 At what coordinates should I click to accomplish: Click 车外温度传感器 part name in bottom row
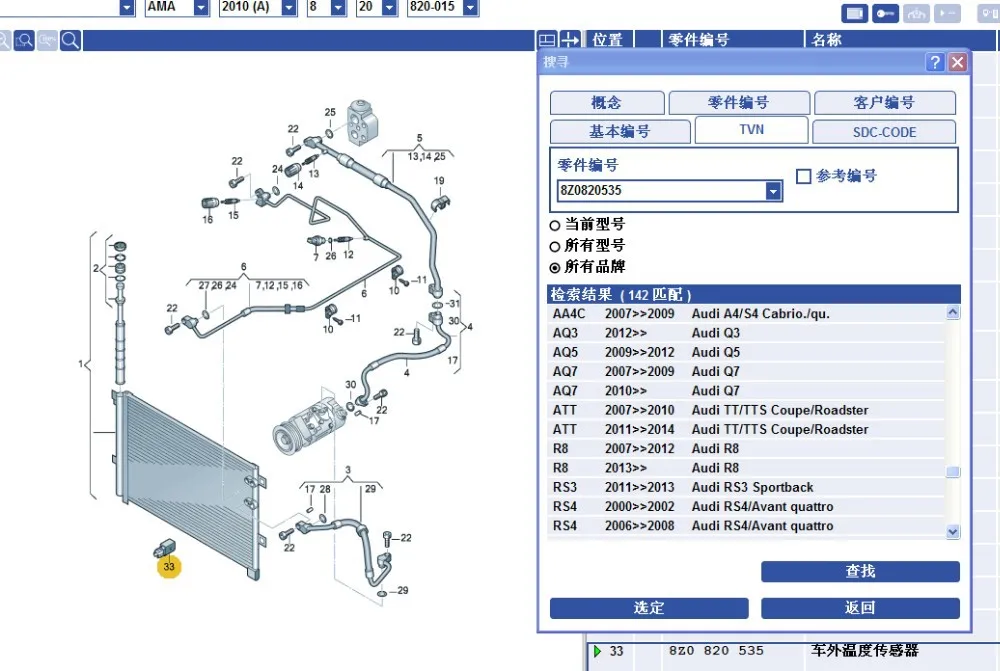pyautogui.click(x=865, y=651)
